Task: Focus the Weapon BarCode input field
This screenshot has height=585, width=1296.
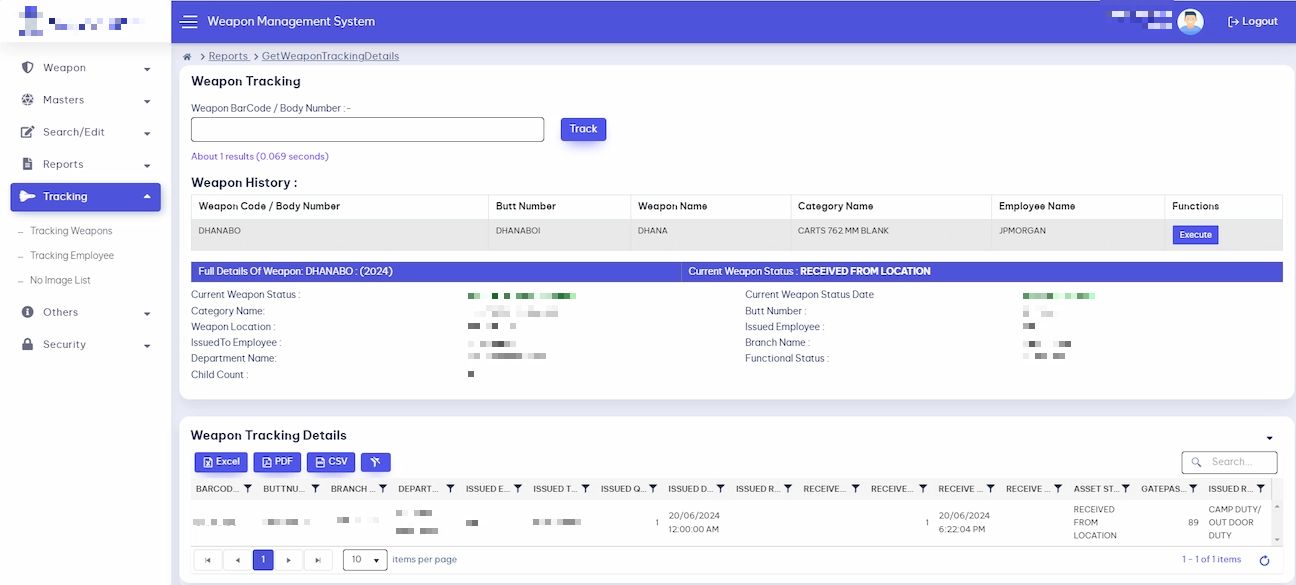Action: click(x=367, y=129)
